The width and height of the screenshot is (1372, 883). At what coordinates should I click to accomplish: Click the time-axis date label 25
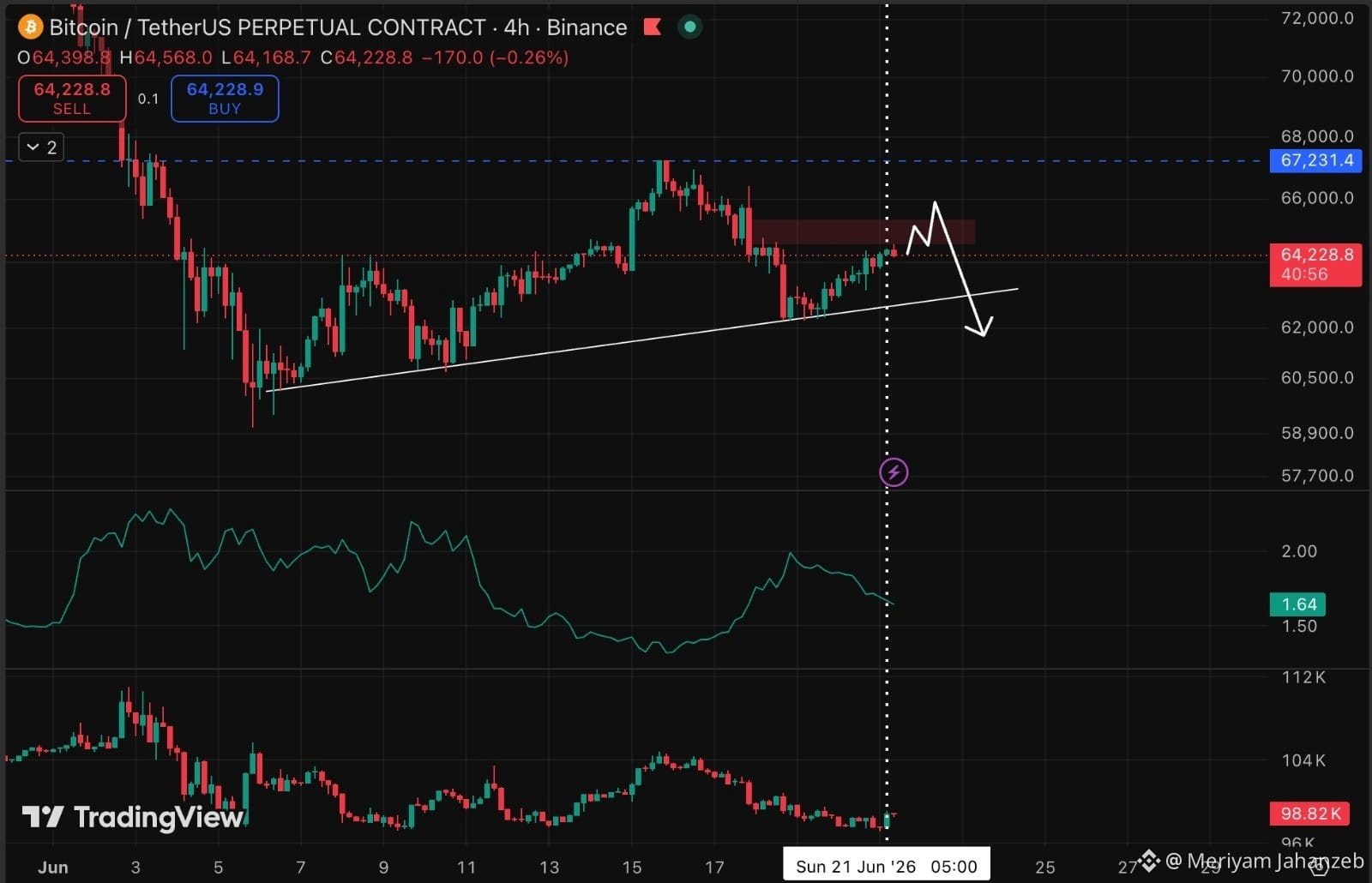coord(1045,868)
